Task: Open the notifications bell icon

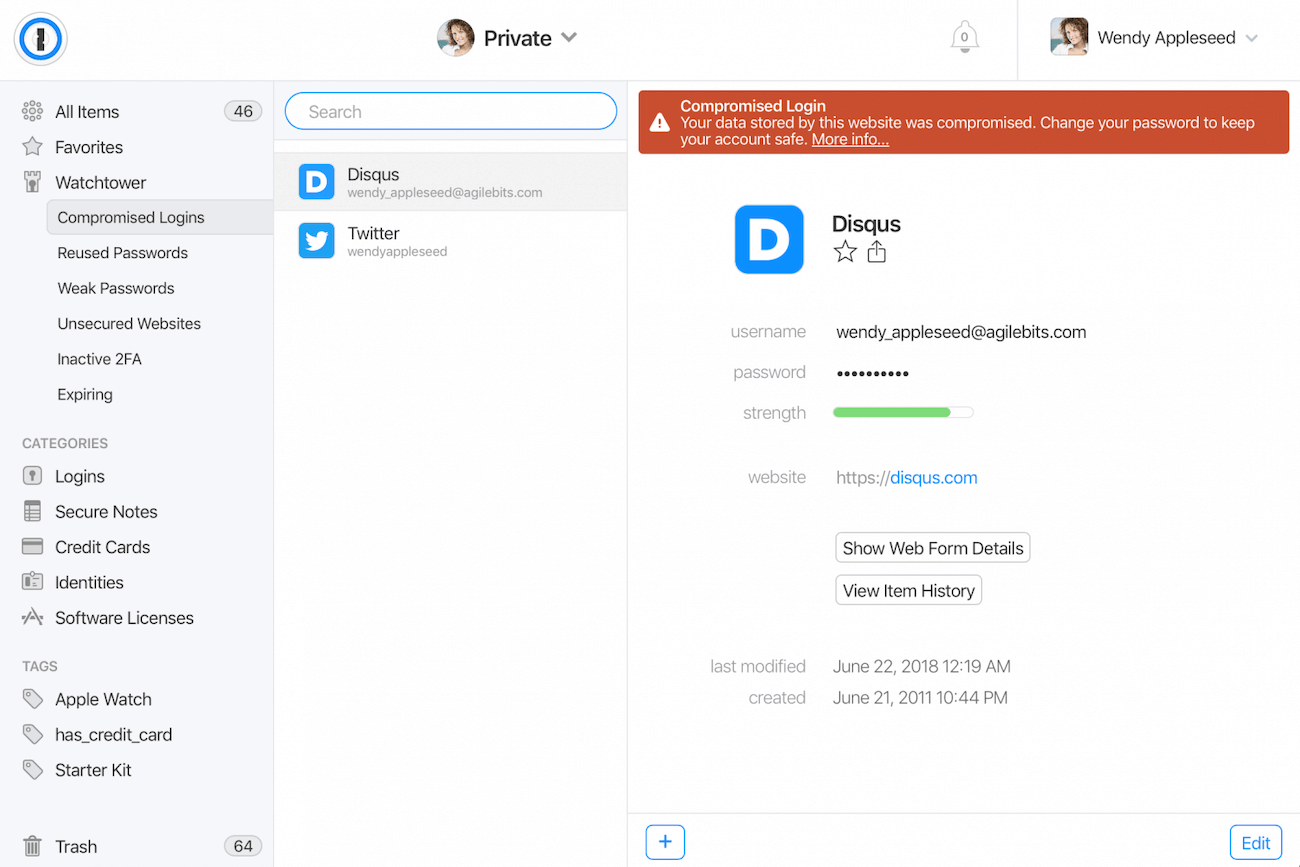Action: click(964, 38)
